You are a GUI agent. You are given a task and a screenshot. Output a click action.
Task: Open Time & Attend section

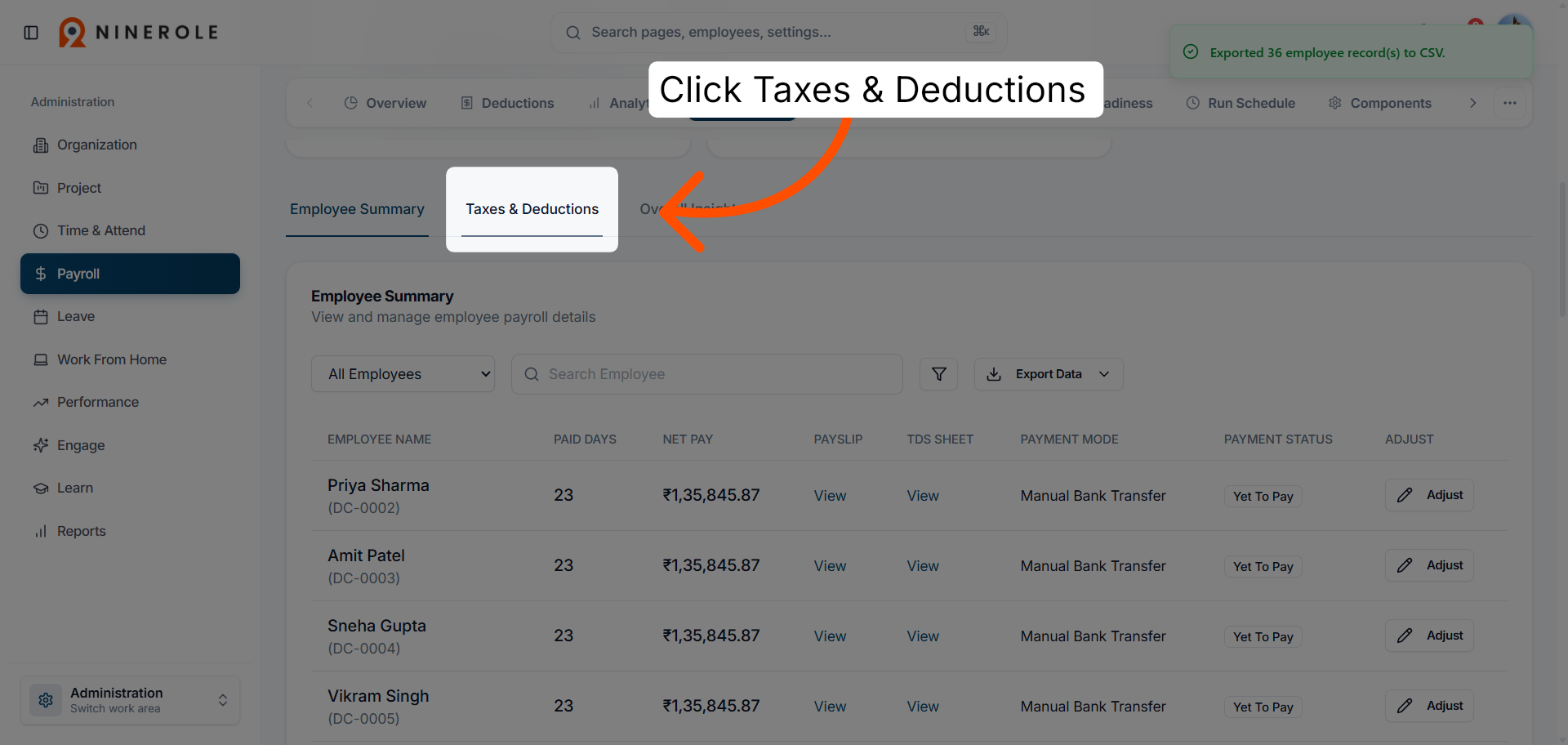(x=130, y=230)
